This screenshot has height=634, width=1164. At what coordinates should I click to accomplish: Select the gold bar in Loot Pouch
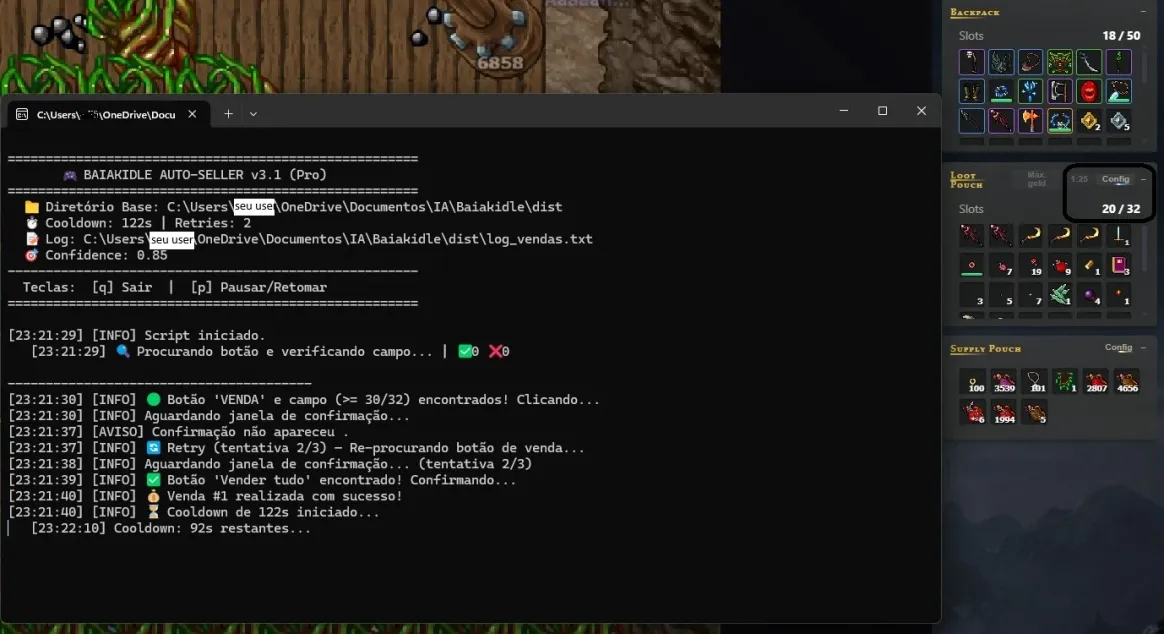tap(1089, 265)
